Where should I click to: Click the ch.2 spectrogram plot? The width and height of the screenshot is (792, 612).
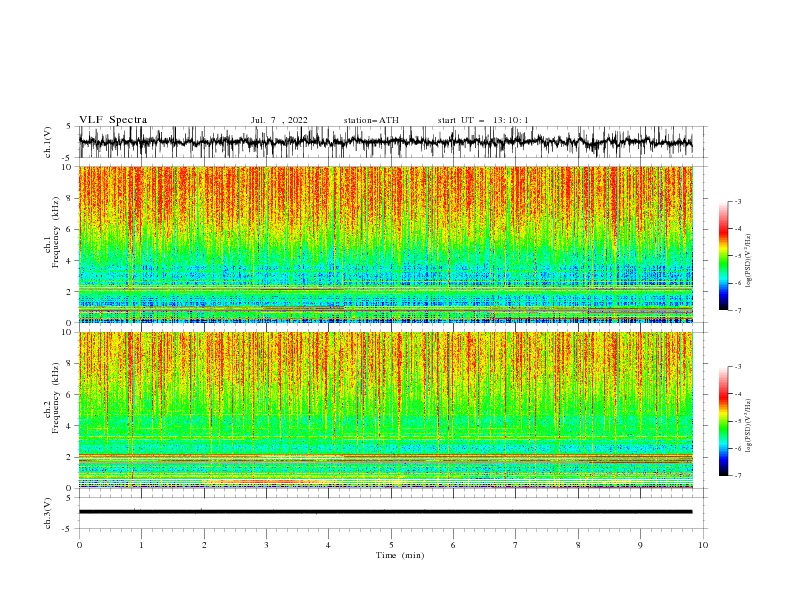point(386,410)
